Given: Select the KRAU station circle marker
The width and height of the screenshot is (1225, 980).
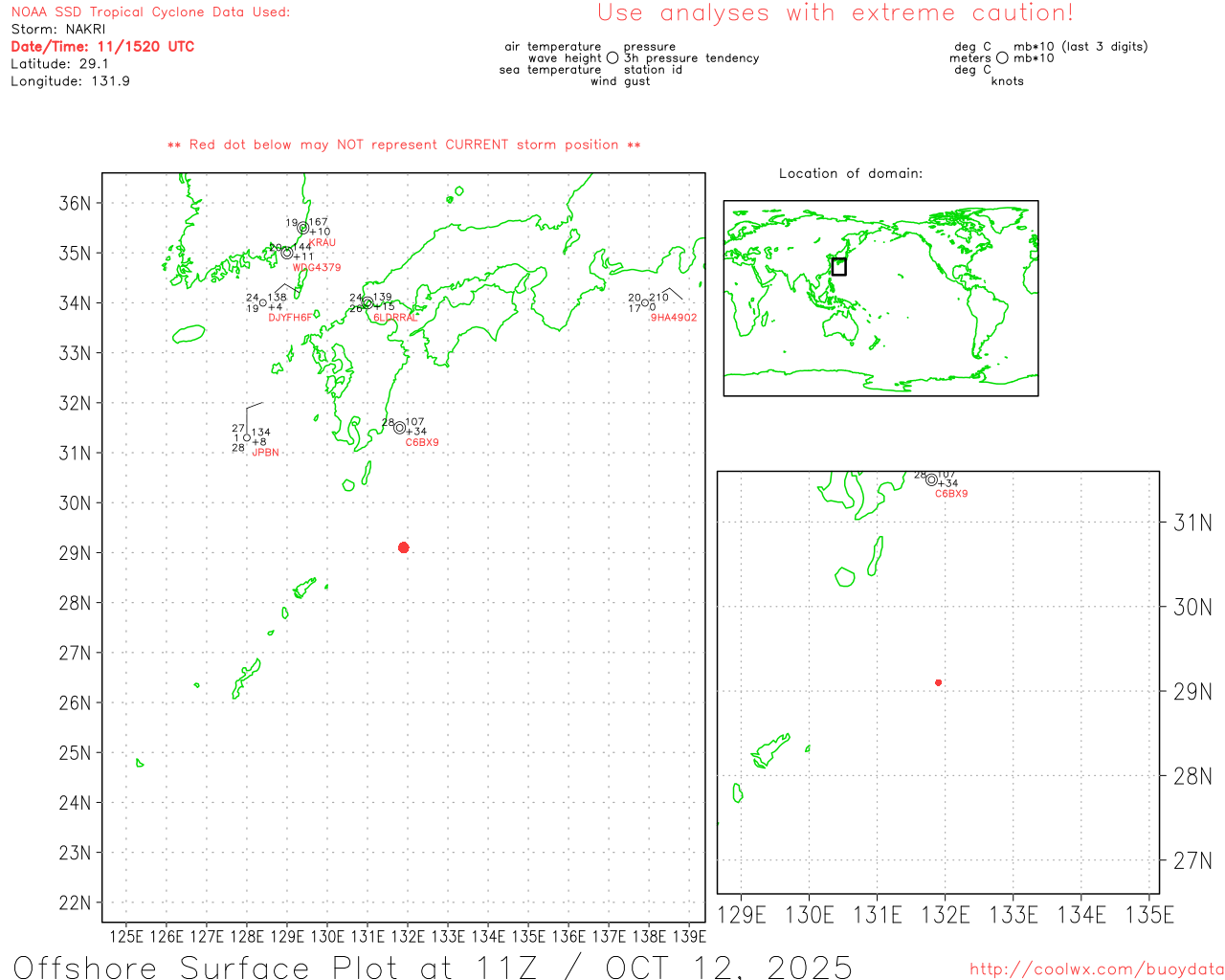Looking at the screenshot, I should click(302, 228).
